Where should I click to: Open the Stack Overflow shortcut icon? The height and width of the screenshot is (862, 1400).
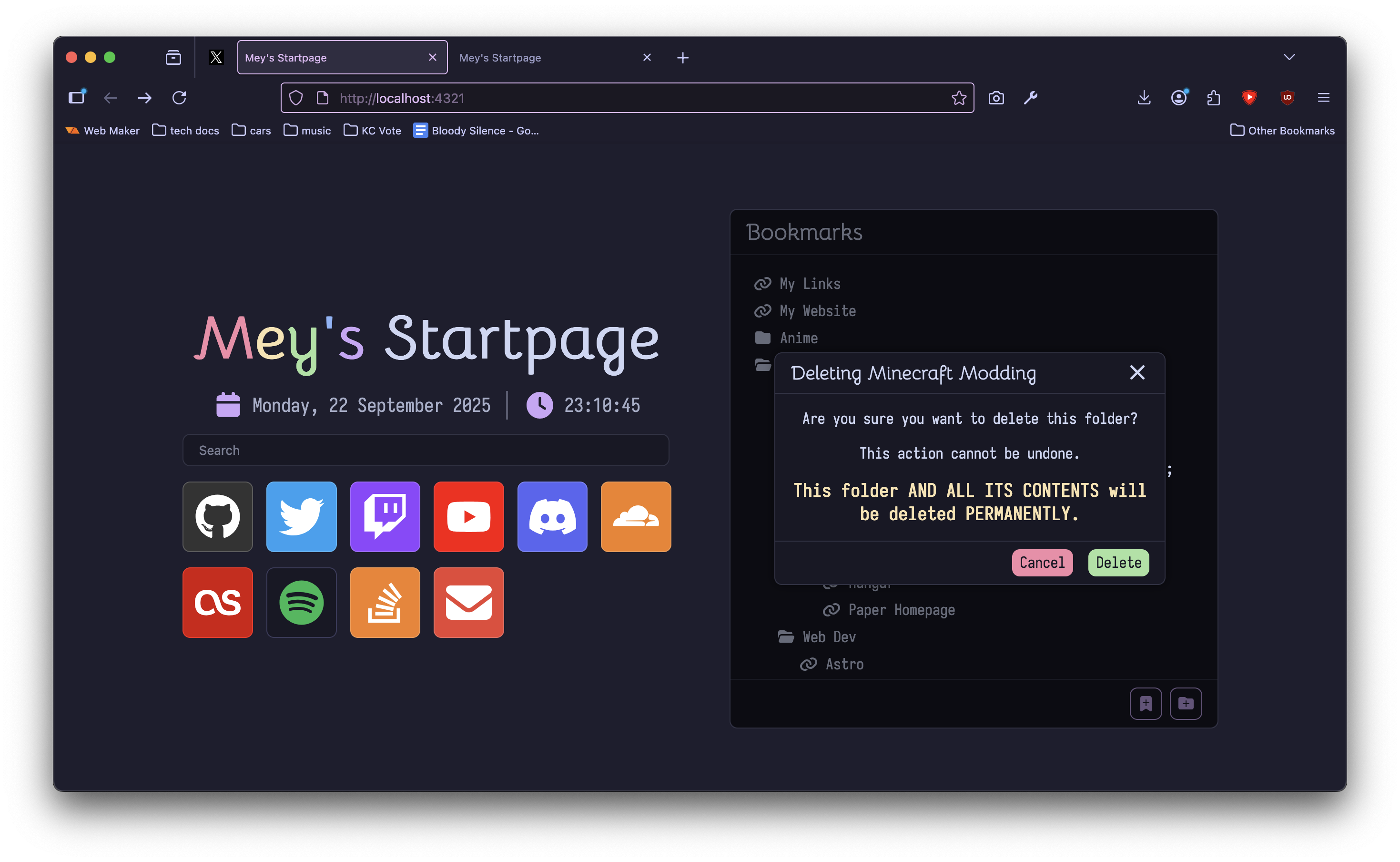385,602
